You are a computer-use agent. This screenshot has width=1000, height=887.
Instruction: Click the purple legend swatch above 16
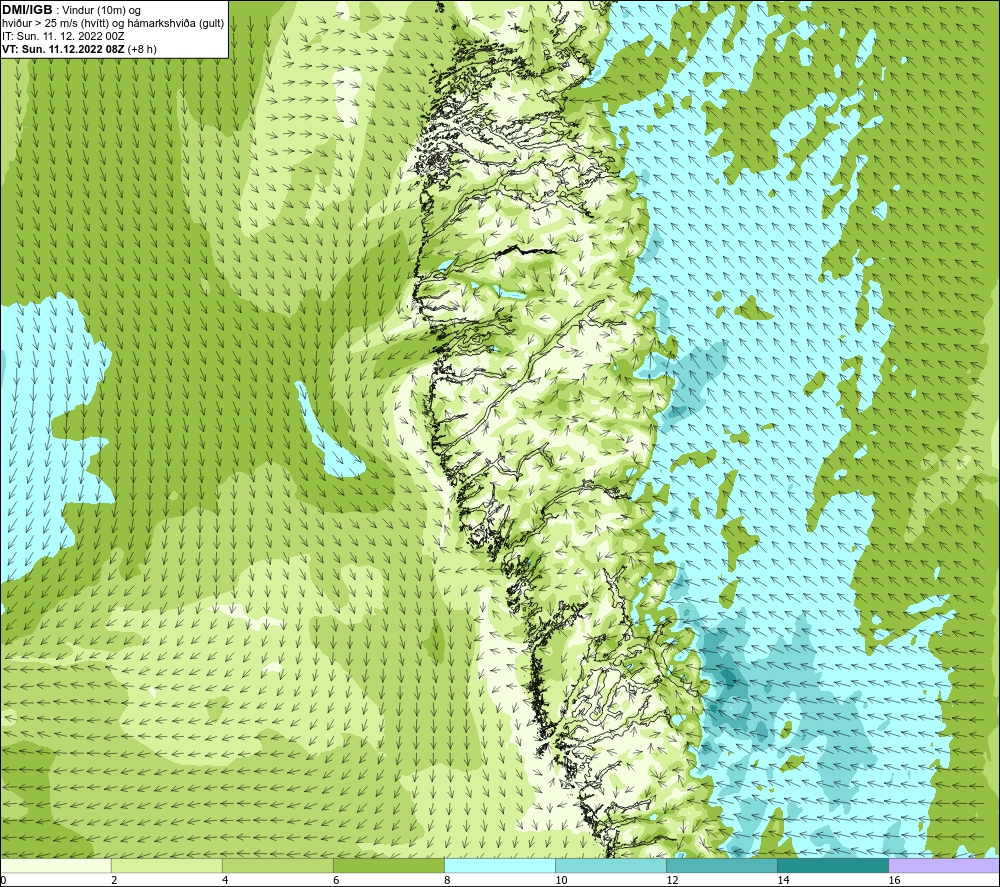point(944,866)
